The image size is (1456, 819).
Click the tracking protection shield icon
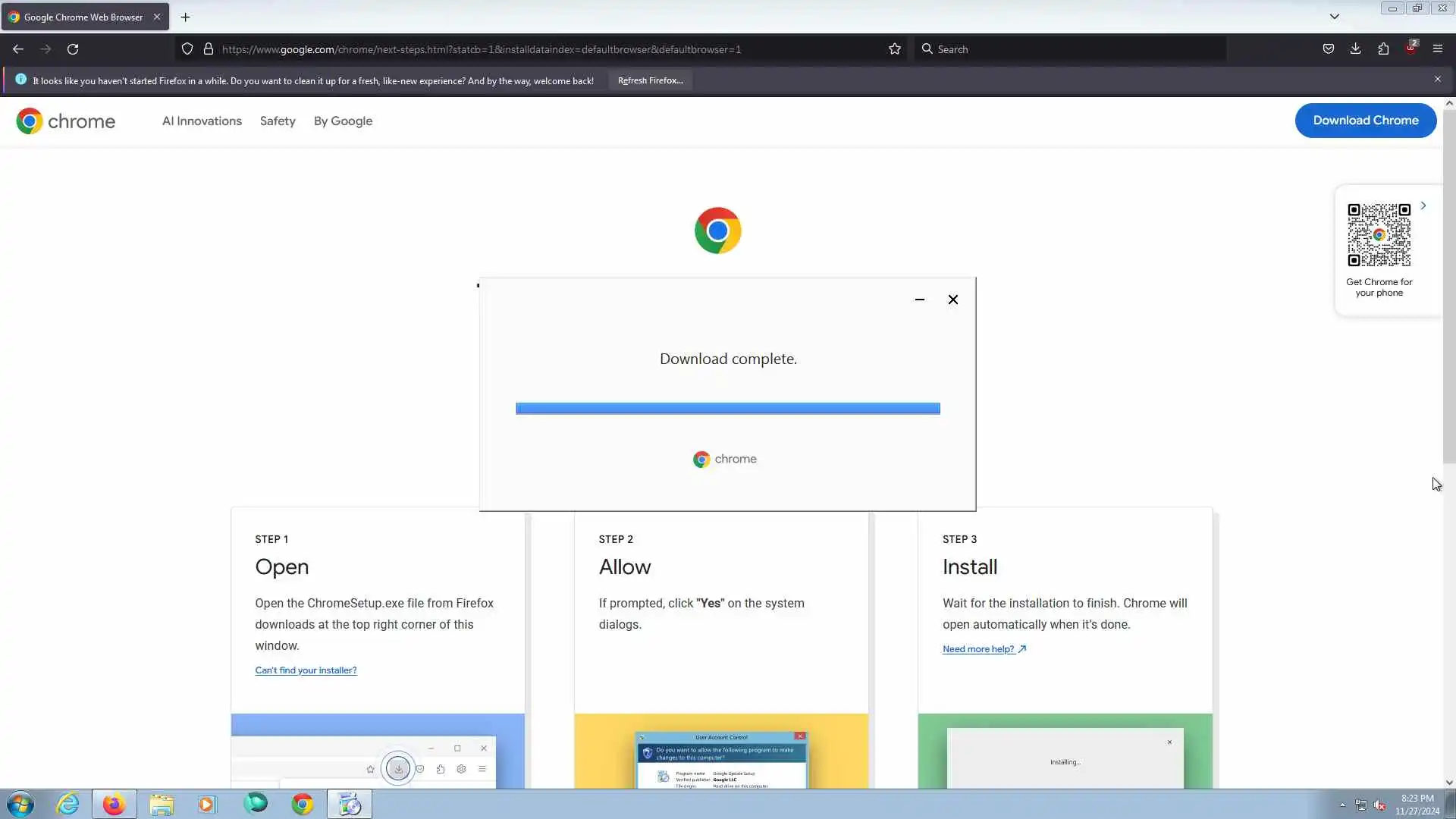click(x=187, y=49)
